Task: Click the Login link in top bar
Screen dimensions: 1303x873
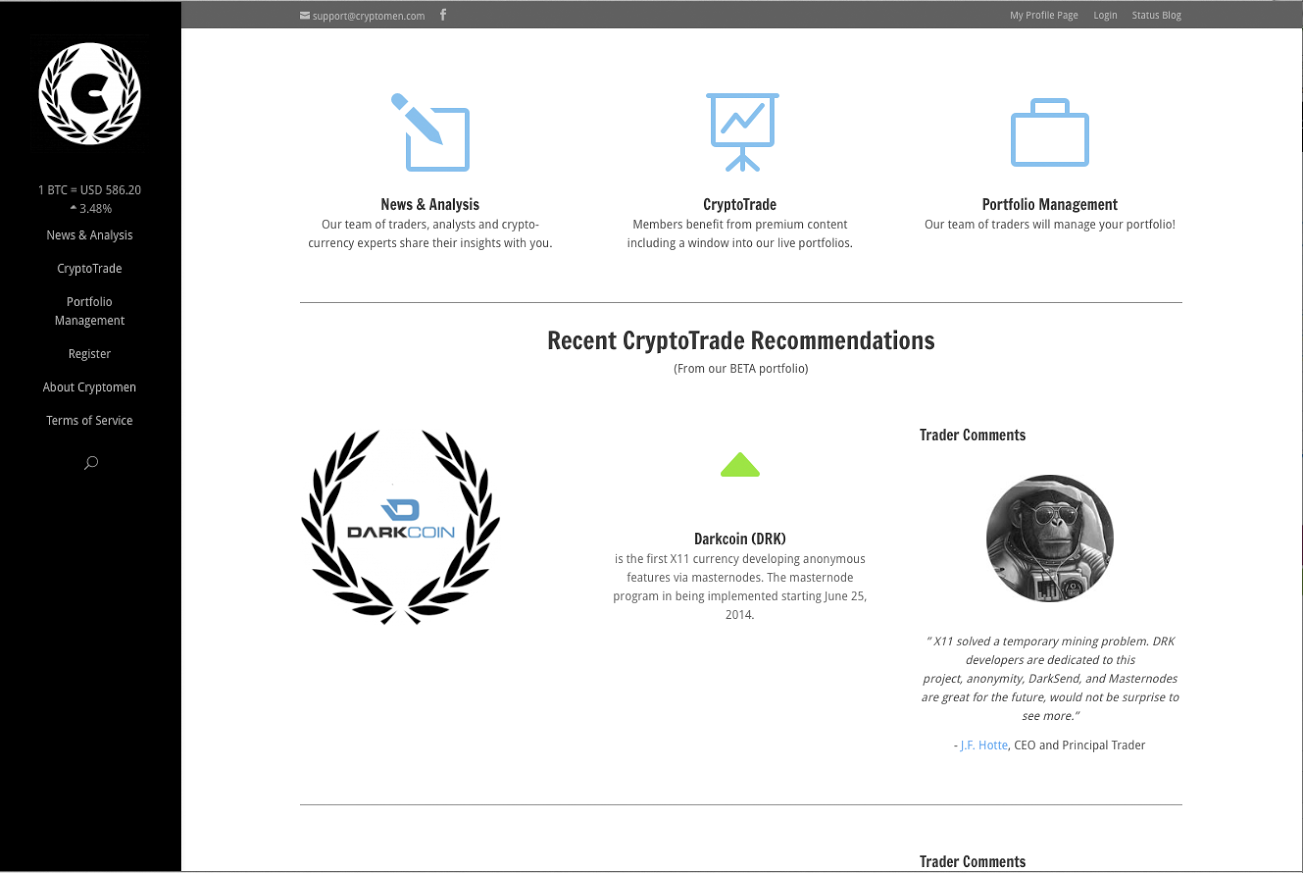Action: coord(1105,15)
